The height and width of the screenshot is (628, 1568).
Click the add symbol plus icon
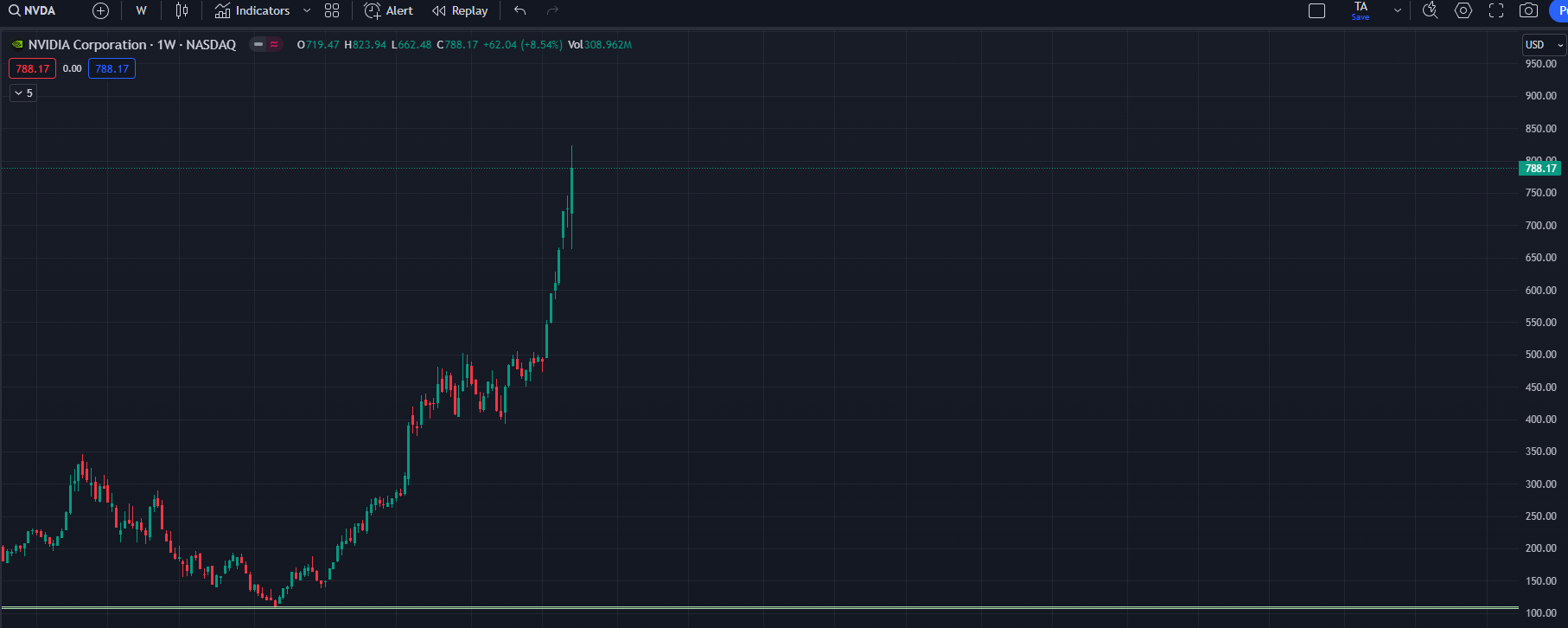point(100,10)
